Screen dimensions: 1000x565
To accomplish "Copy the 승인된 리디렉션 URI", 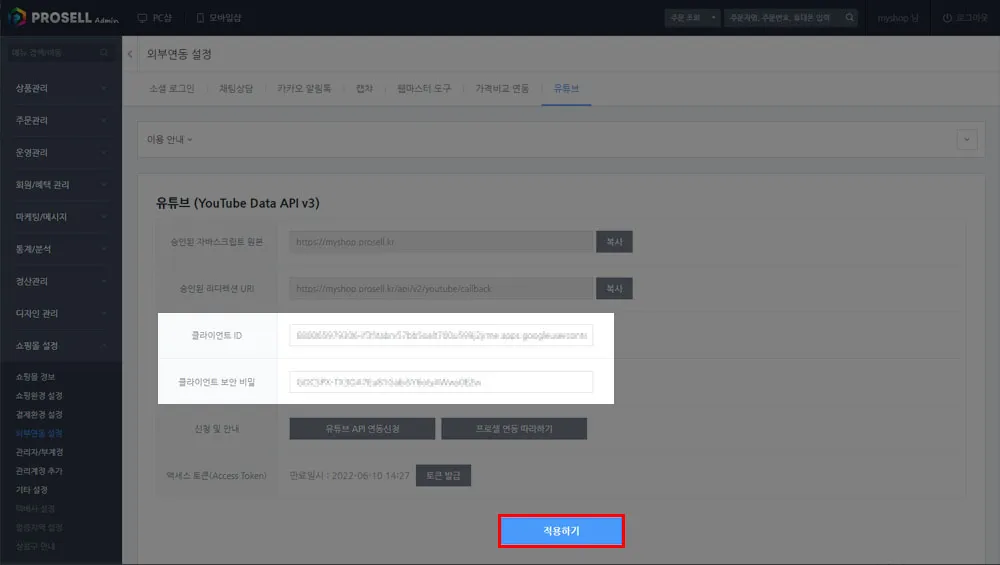I will point(614,288).
